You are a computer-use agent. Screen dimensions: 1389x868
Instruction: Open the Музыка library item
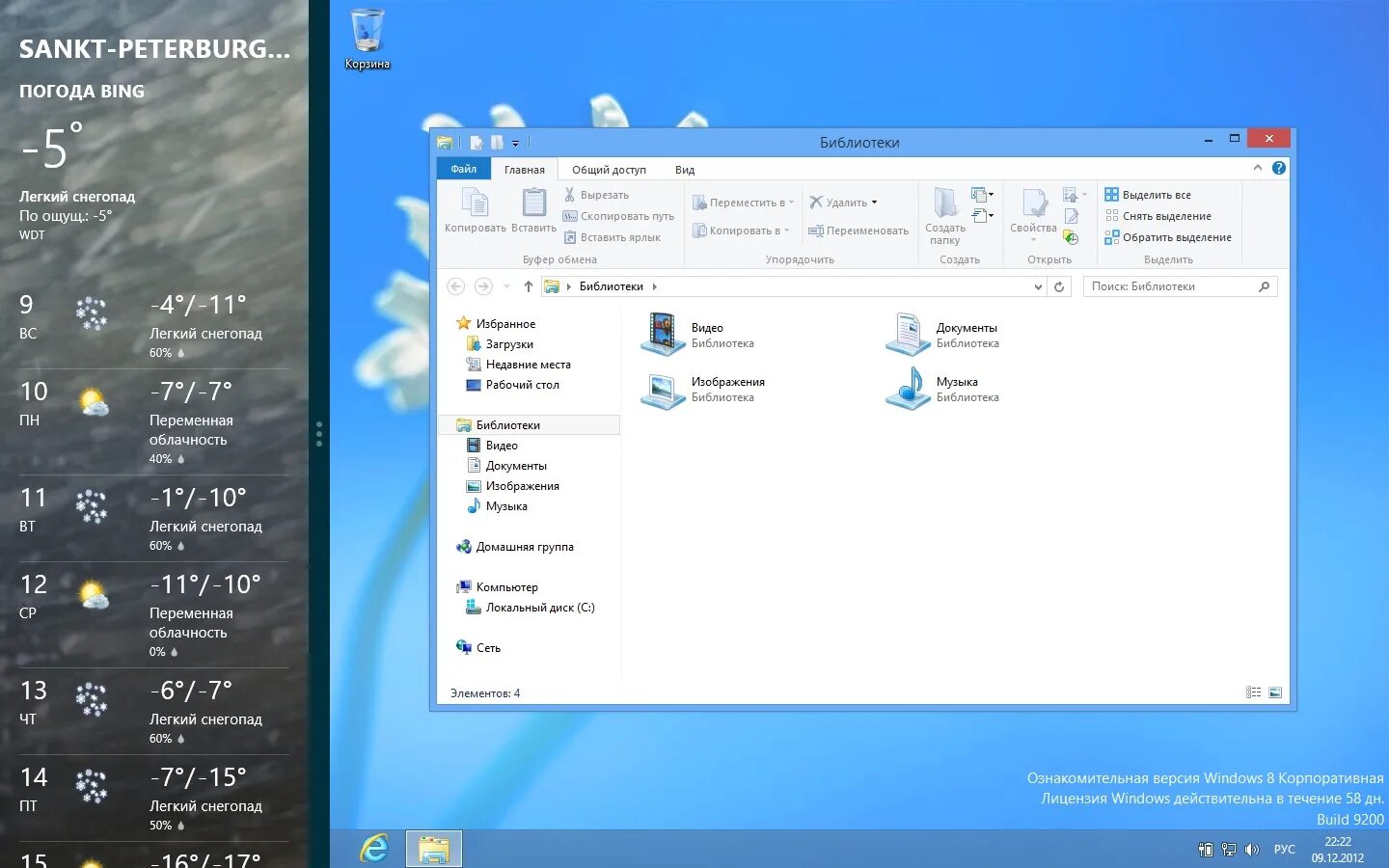pyautogui.click(x=942, y=389)
